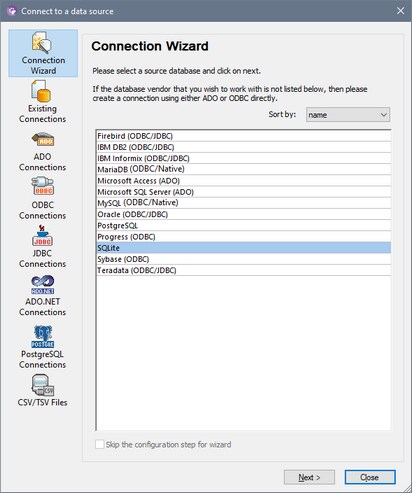Click the Next > button
The image size is (412, 493).
coord(309,477)
